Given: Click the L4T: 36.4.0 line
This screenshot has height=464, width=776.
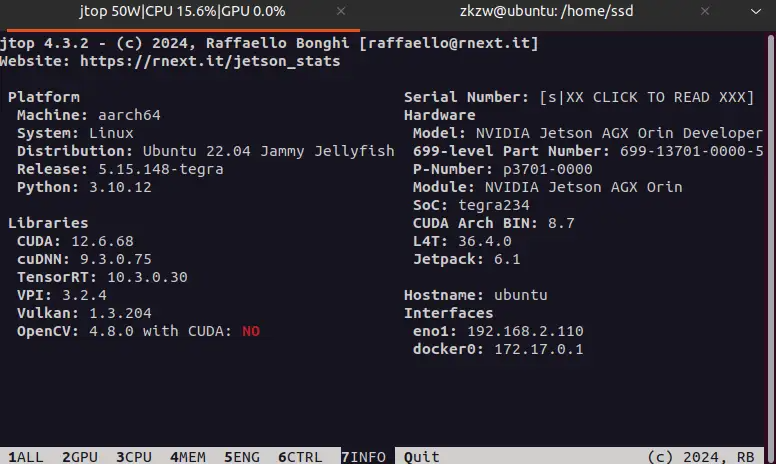Looking at the screenshot, I should point(462,241).
